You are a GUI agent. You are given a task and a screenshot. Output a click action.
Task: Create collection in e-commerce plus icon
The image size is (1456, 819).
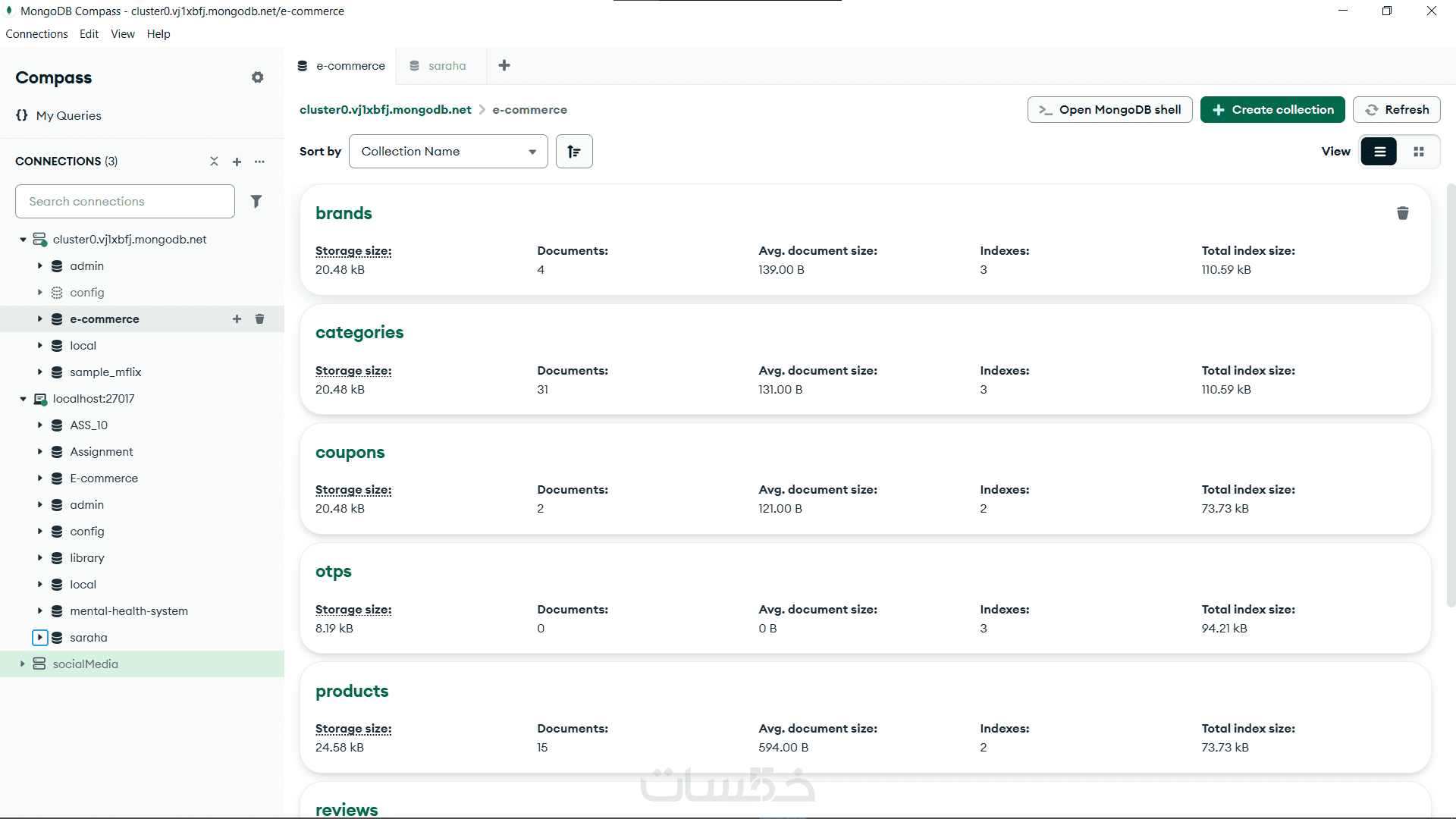pyautogui.click(x=237, y=318)
